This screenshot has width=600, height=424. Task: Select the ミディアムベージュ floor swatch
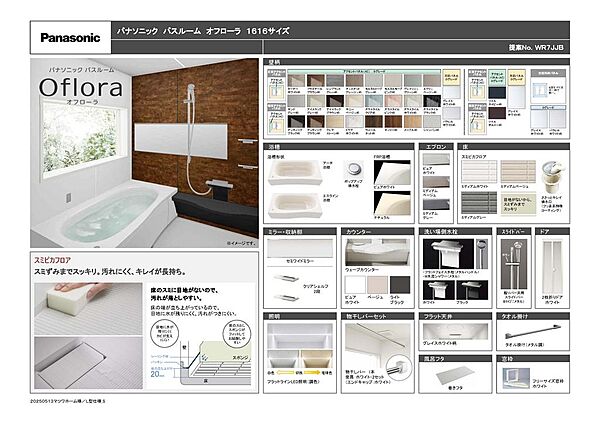tap(518, 172)
